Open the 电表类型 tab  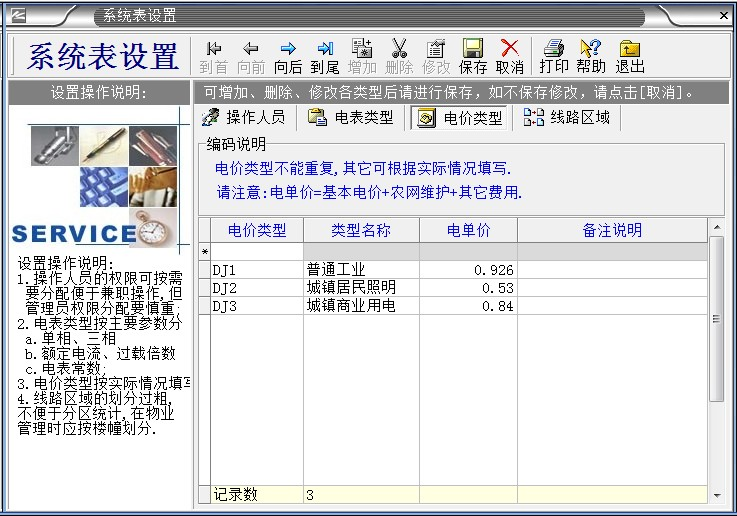(351, 118)
